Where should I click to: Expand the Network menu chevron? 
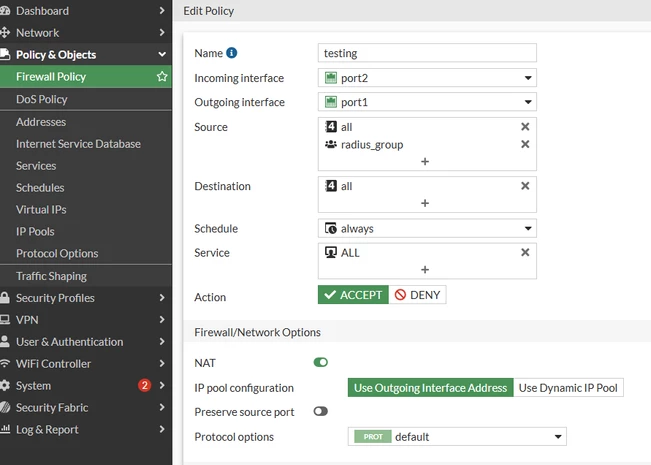point(162,32)
